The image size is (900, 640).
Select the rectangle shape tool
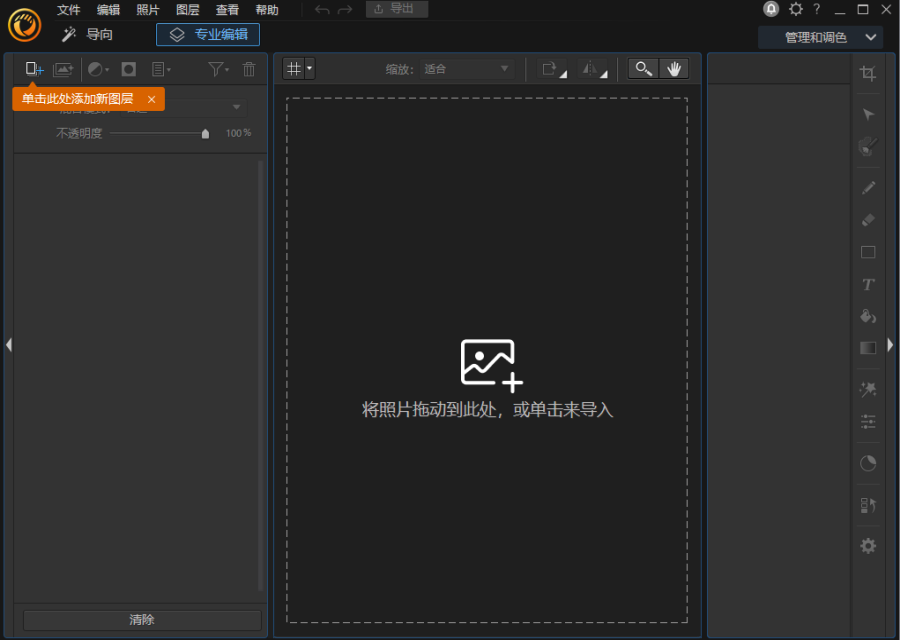pos(868,252)
